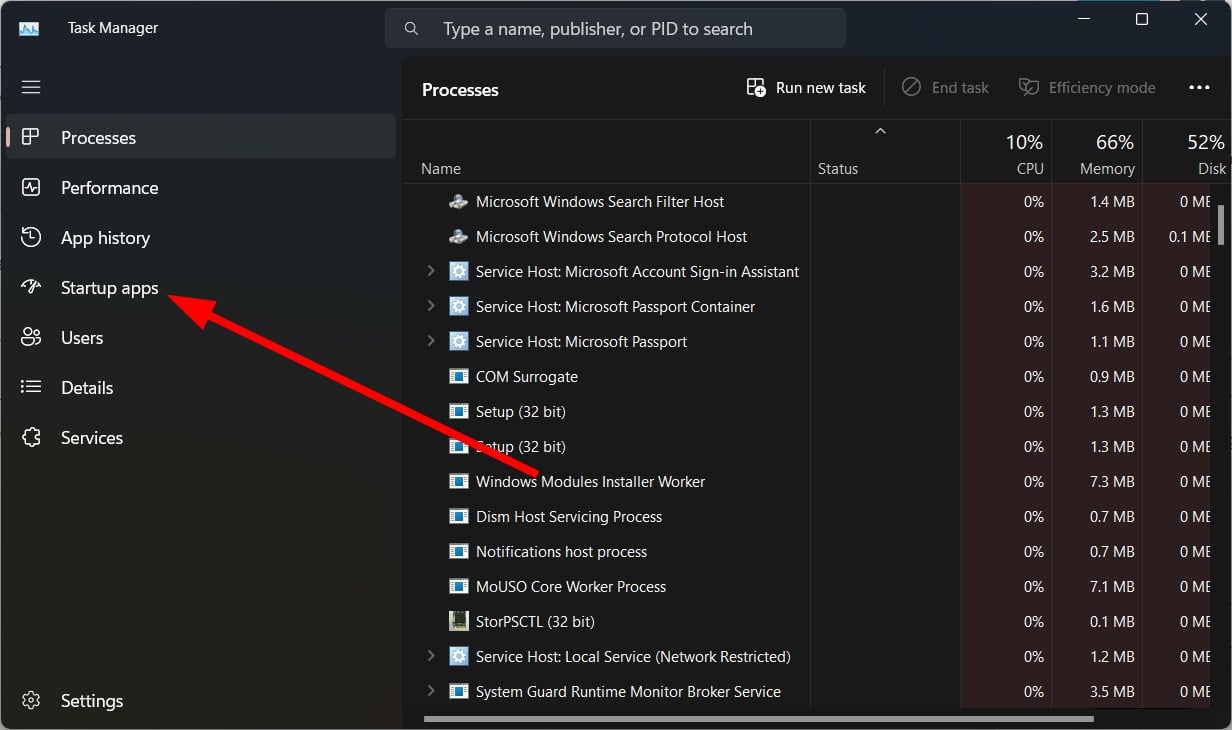Click the App history clock icon
Screen dimensions: 1232x730
click(31, 237)
